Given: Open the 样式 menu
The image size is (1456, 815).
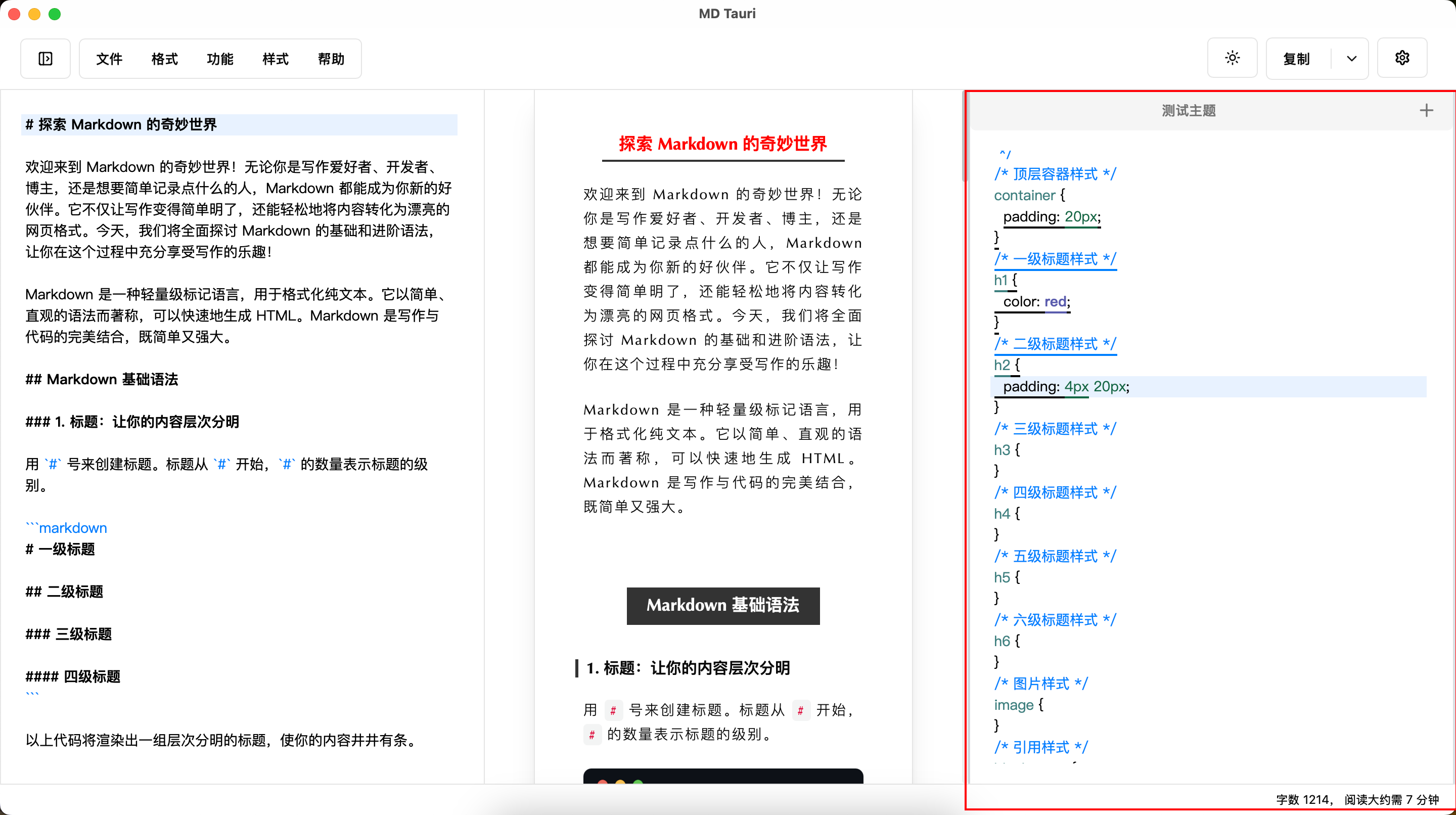Looking at the screenshot, I should (275, 59).
